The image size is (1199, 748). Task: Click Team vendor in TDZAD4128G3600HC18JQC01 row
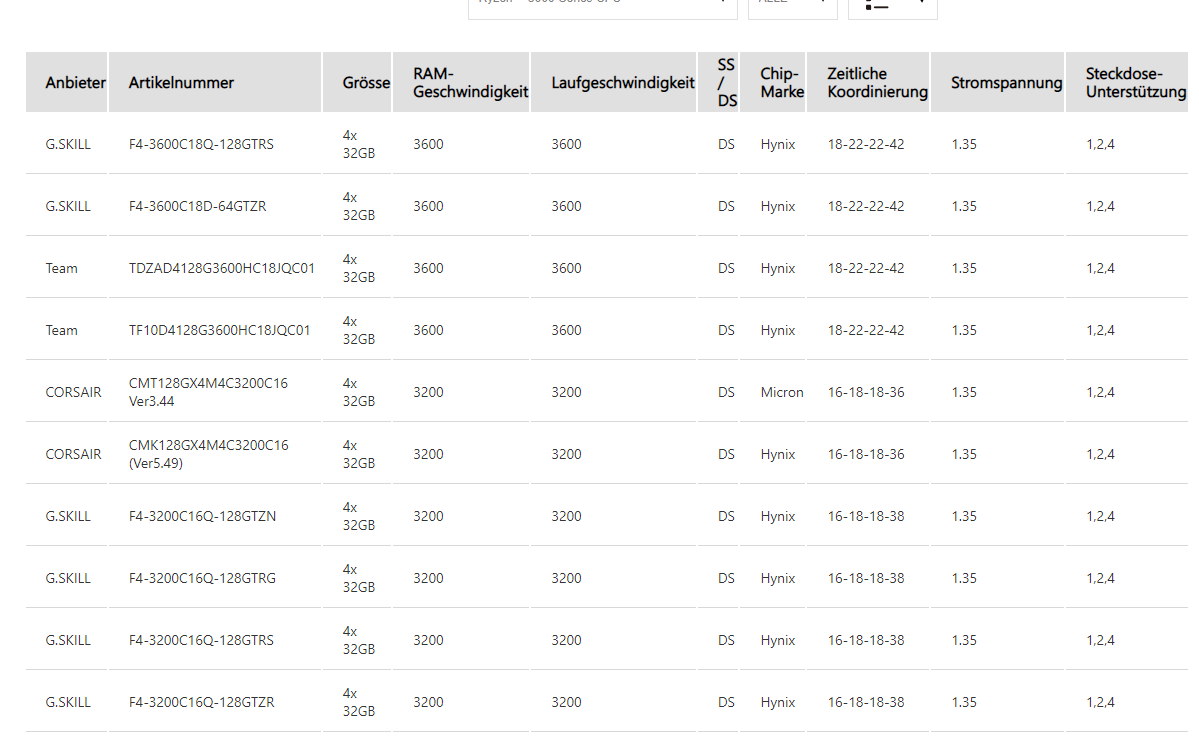(61, 268)
